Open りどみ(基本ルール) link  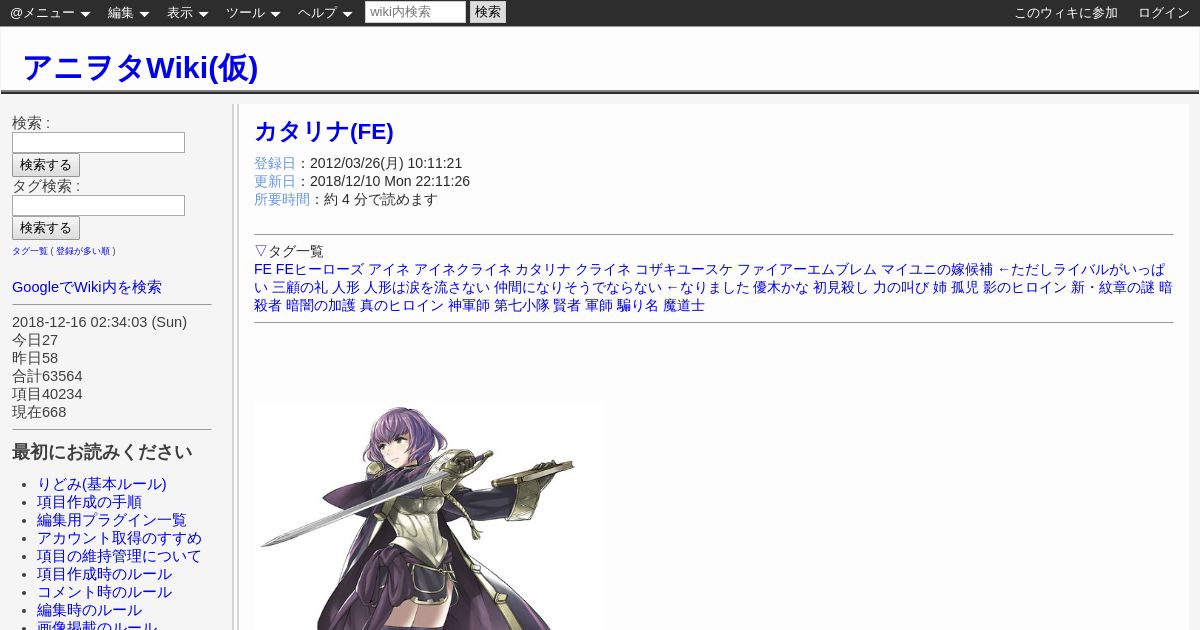[x=102, y=484]
